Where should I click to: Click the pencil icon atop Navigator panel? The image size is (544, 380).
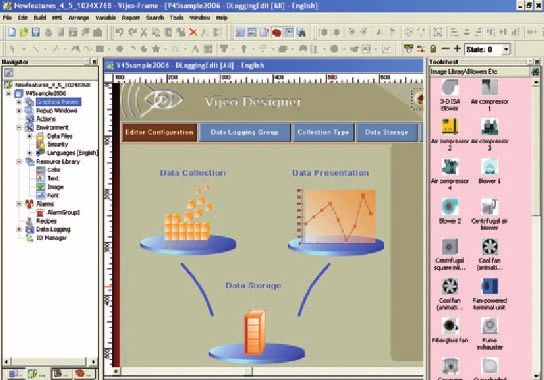[9, 73]
